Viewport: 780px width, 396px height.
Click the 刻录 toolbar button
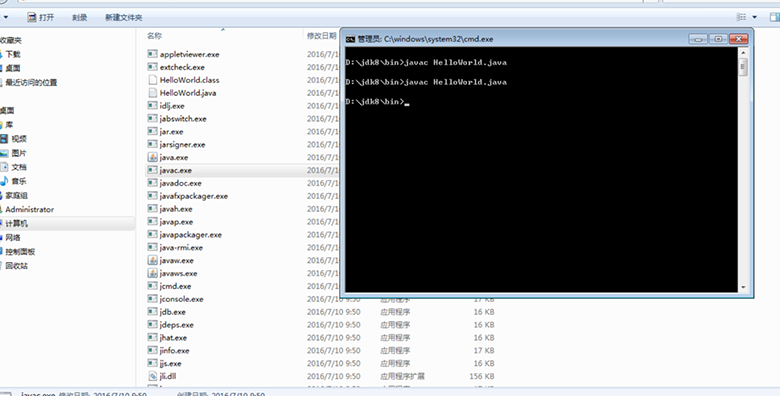[80, 17]
